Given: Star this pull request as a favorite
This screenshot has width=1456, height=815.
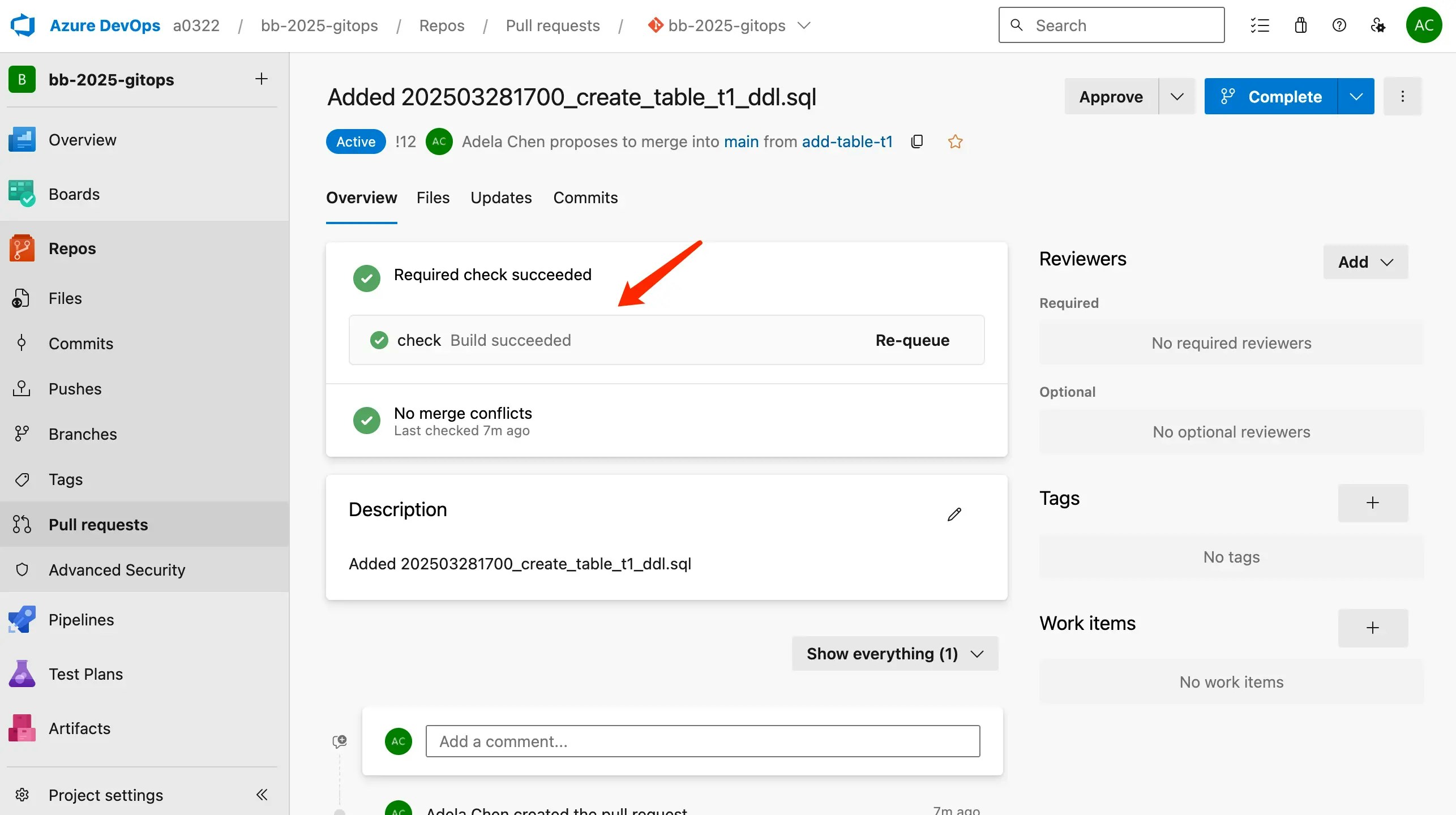Looking at the screenshot, I should coord(955,141).
